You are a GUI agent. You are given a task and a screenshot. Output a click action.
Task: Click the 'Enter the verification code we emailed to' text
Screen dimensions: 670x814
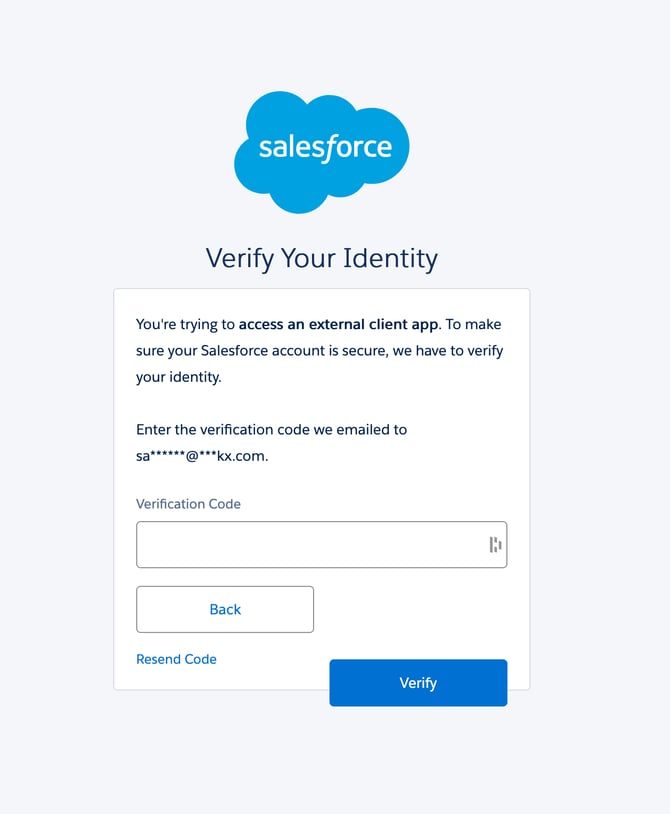pos(271,430)
